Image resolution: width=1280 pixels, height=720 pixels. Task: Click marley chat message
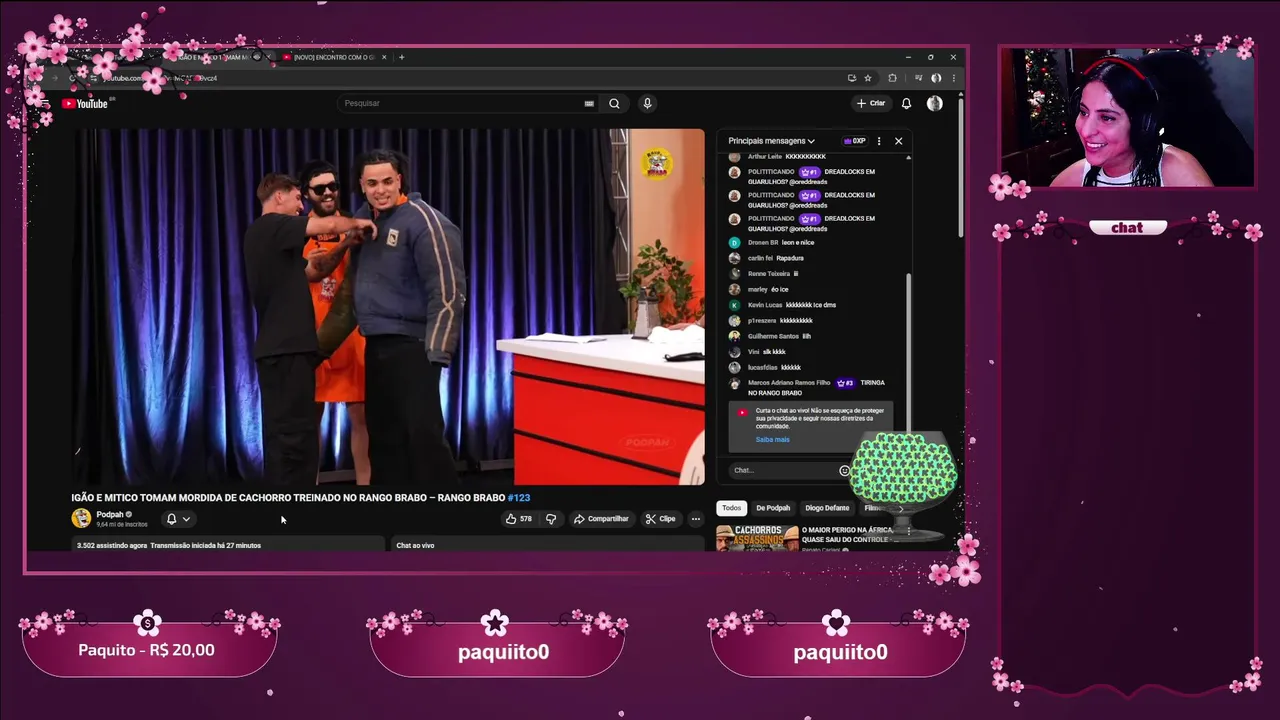click(815, 289)
